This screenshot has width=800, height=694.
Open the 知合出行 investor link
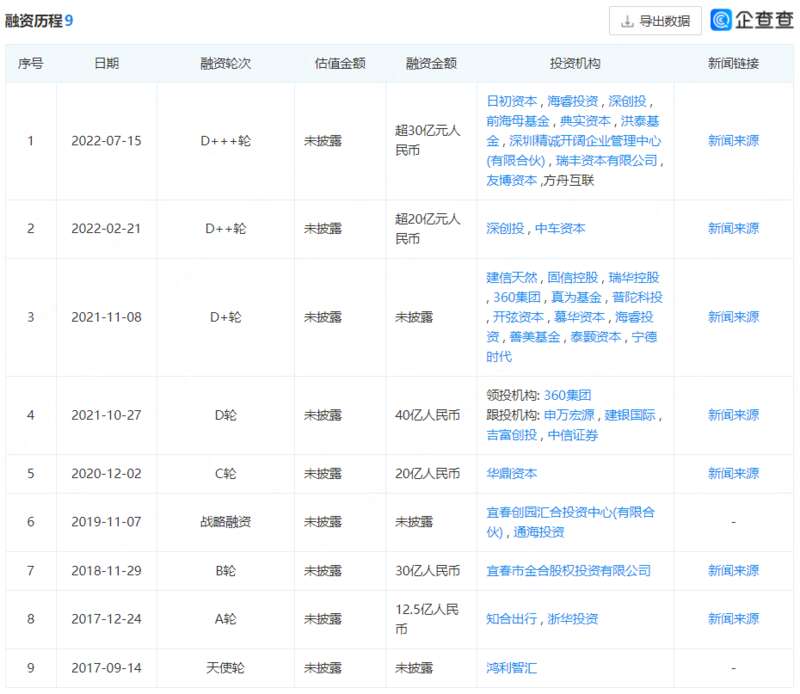512,619
